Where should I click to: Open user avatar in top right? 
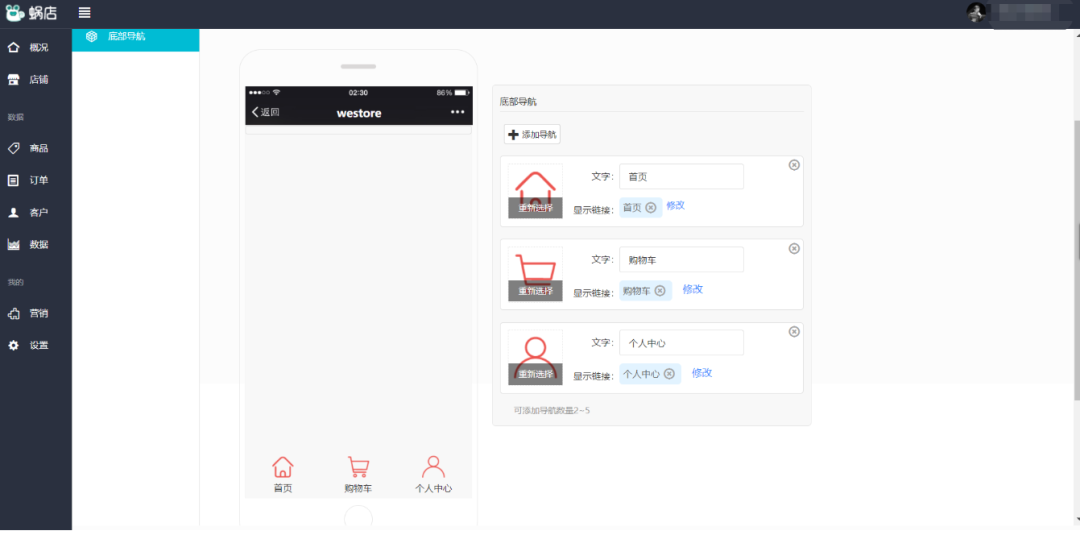point(975,12)
